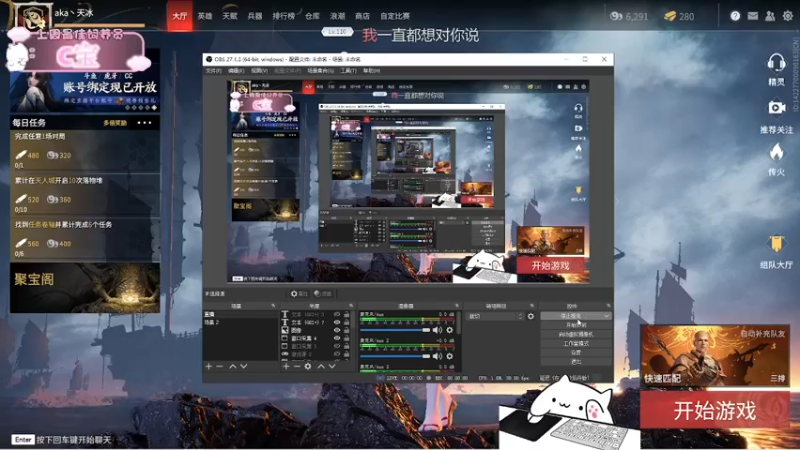Enable 工作室模式 in OBS controls
Screen dimensions: 800x450
pyautogui.click(x=576, y=343)
